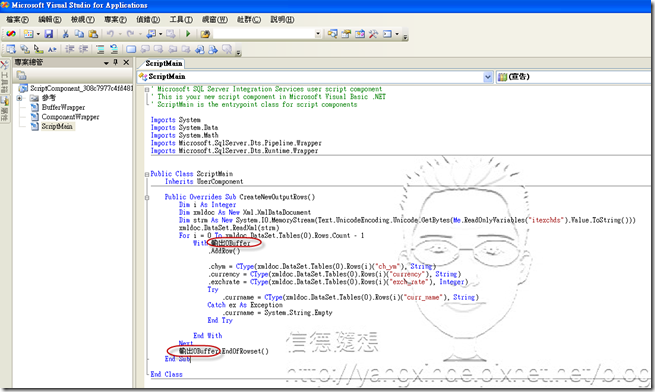The height and width of the screenshot is (392, 655).
Task: Collapse the header comment block outline
Action: point(147,89)
